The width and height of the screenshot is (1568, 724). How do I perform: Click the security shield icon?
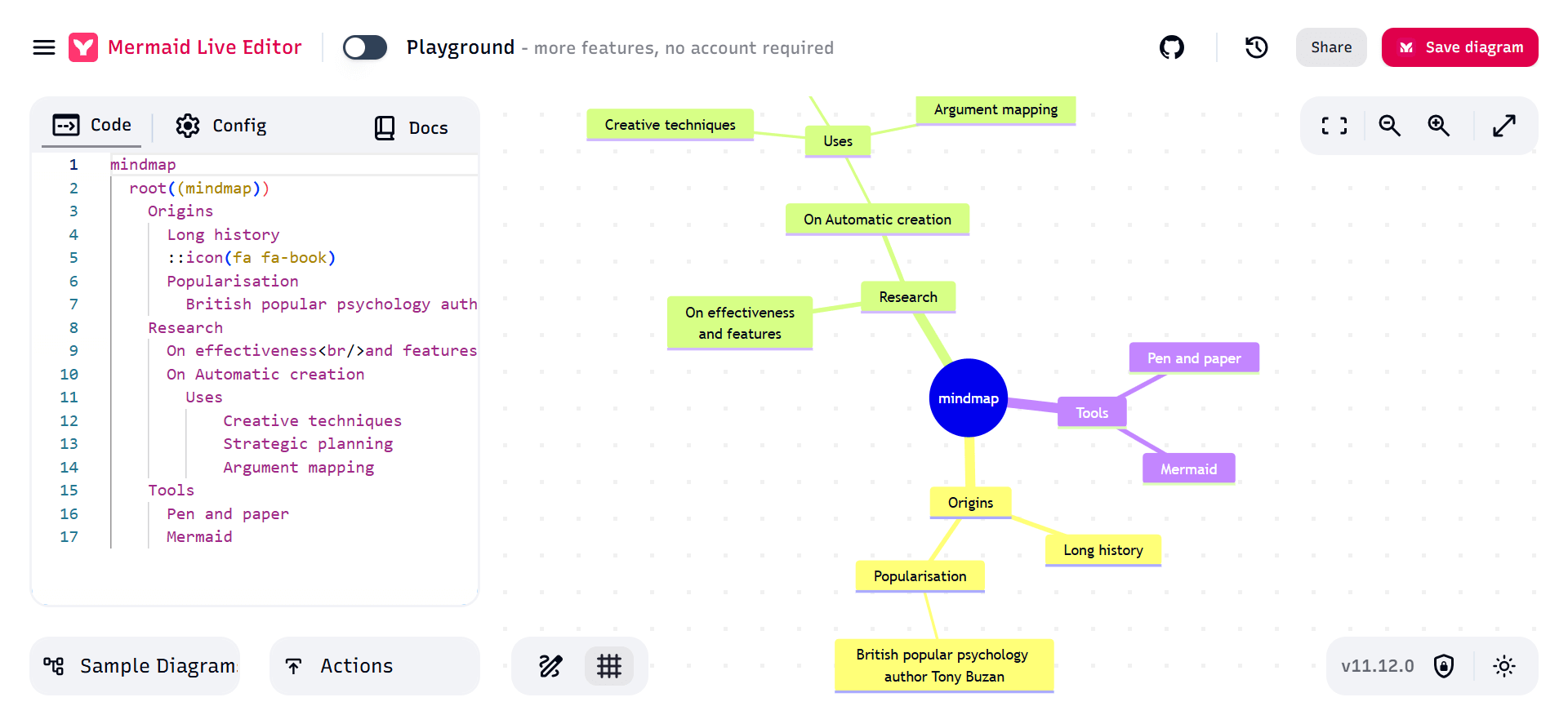click(x=1444, y=666)
